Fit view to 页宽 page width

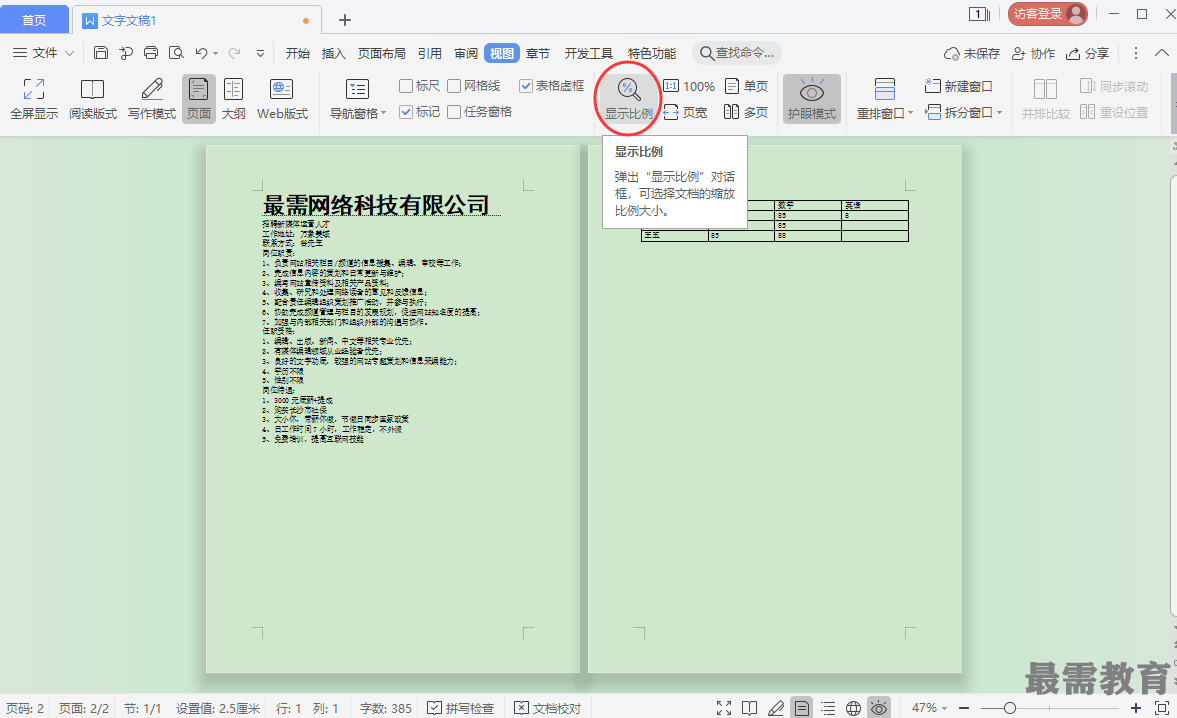click(x=685, y=113)
